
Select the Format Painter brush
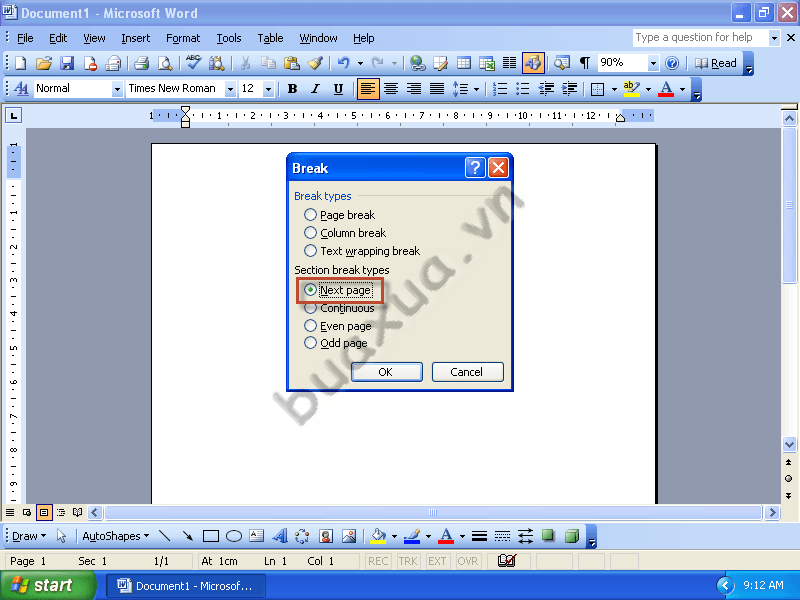pyautogui.click(x=315, y=63)
